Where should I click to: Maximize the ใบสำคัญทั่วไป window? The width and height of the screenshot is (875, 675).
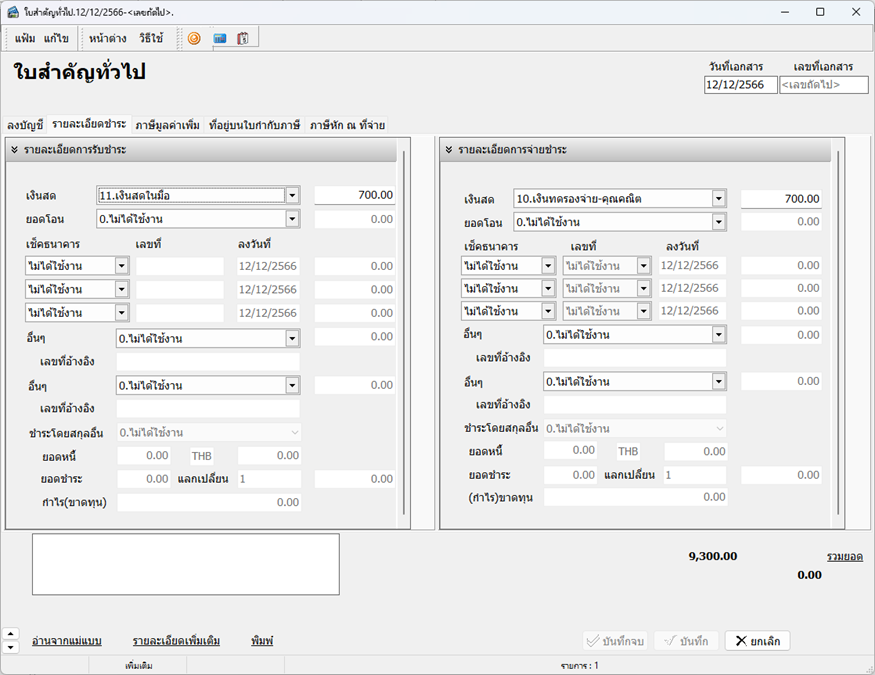[x=820, y=12]
